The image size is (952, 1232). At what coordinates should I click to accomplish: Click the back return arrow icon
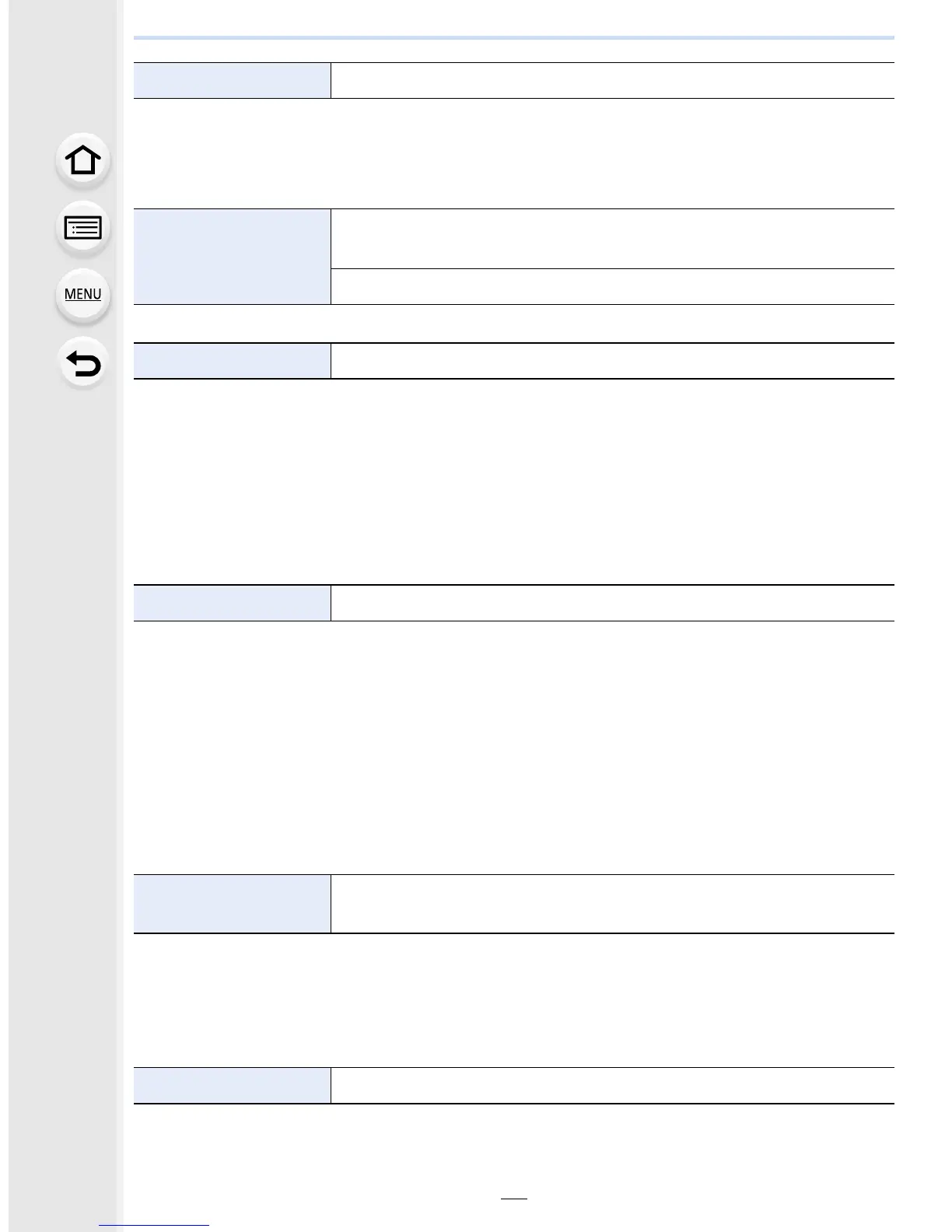point(82,363)
